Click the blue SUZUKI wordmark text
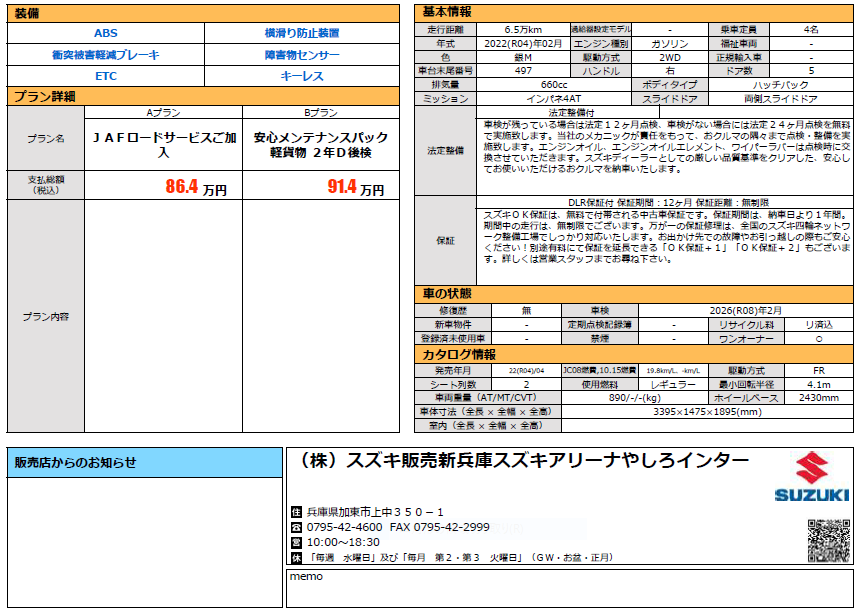Screen dimensions: 862x613 point(812,495)
